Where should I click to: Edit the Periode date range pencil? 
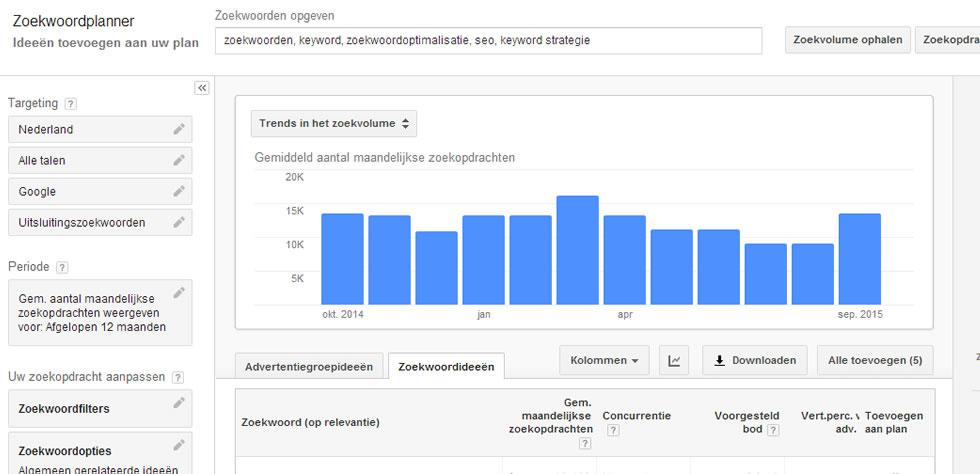(x=179, y=292)
